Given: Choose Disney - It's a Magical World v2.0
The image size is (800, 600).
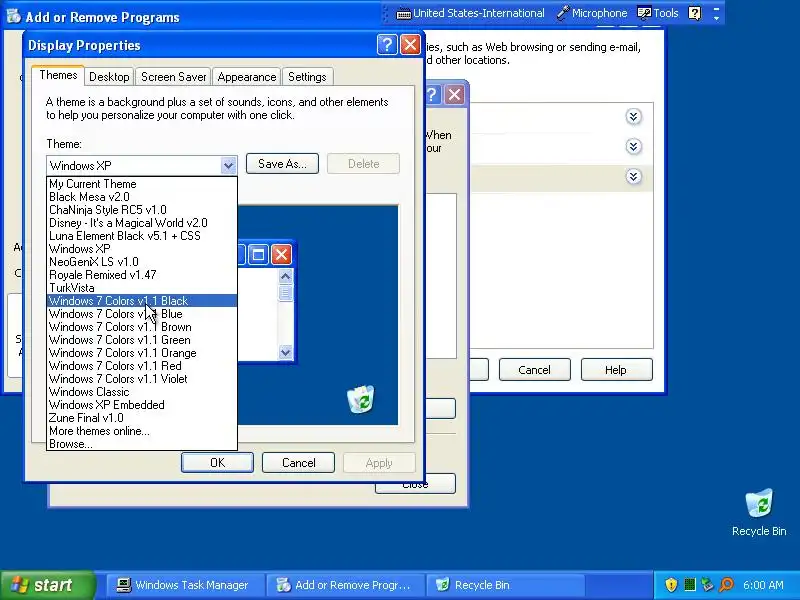Looking at the screenshot, I should click(x=142, y=223).
